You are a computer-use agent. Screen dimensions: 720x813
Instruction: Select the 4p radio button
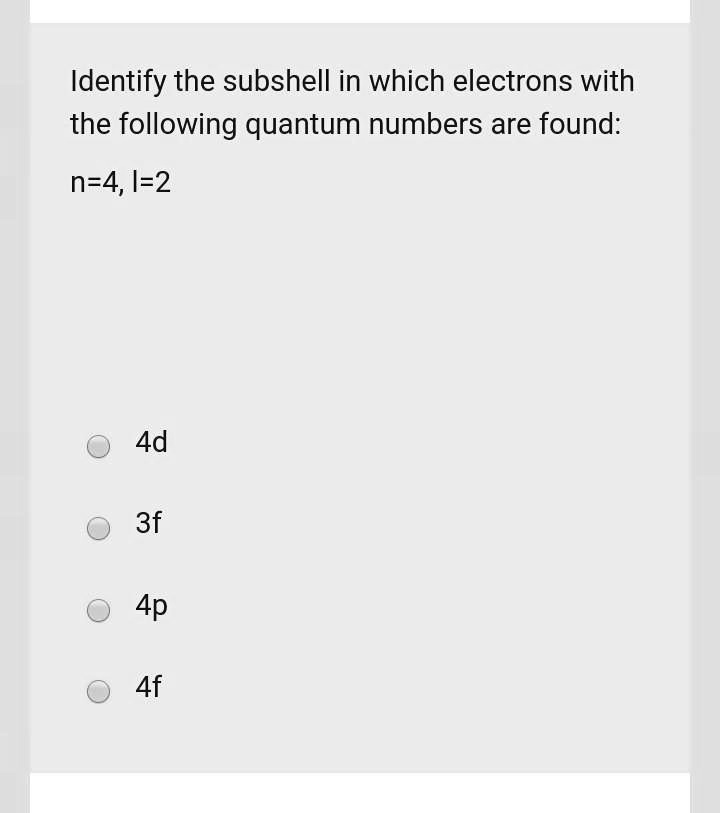pyautogui.click(x=98, y=610)
